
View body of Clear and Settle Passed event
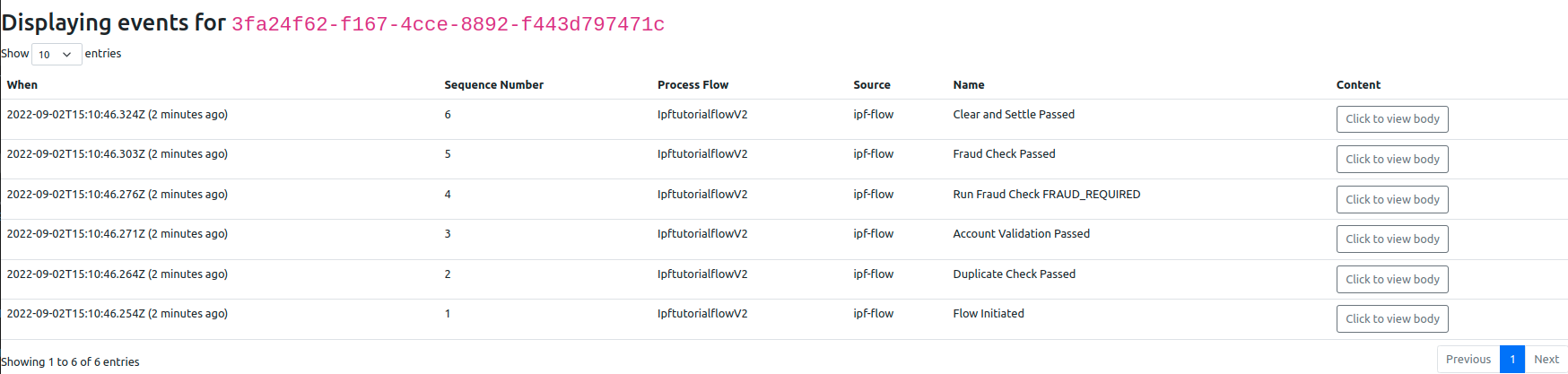coord(1391,119)
